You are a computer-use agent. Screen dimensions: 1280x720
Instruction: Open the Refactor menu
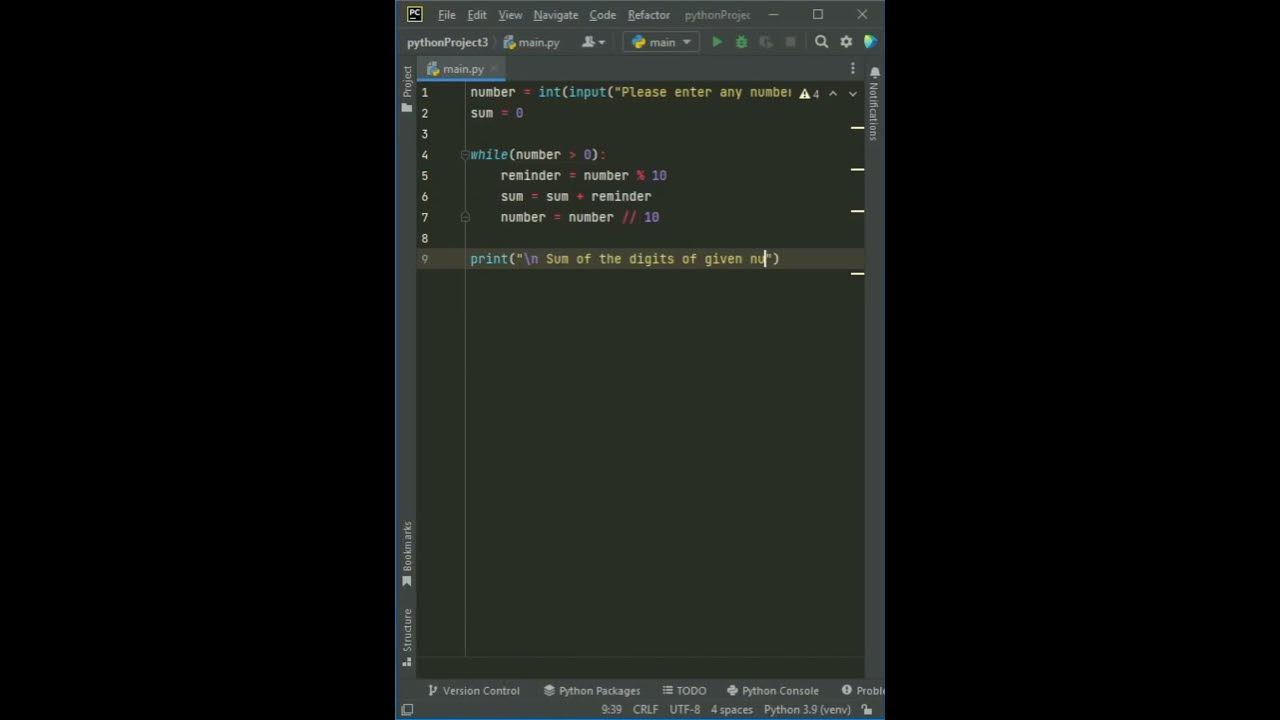point(649,15)
